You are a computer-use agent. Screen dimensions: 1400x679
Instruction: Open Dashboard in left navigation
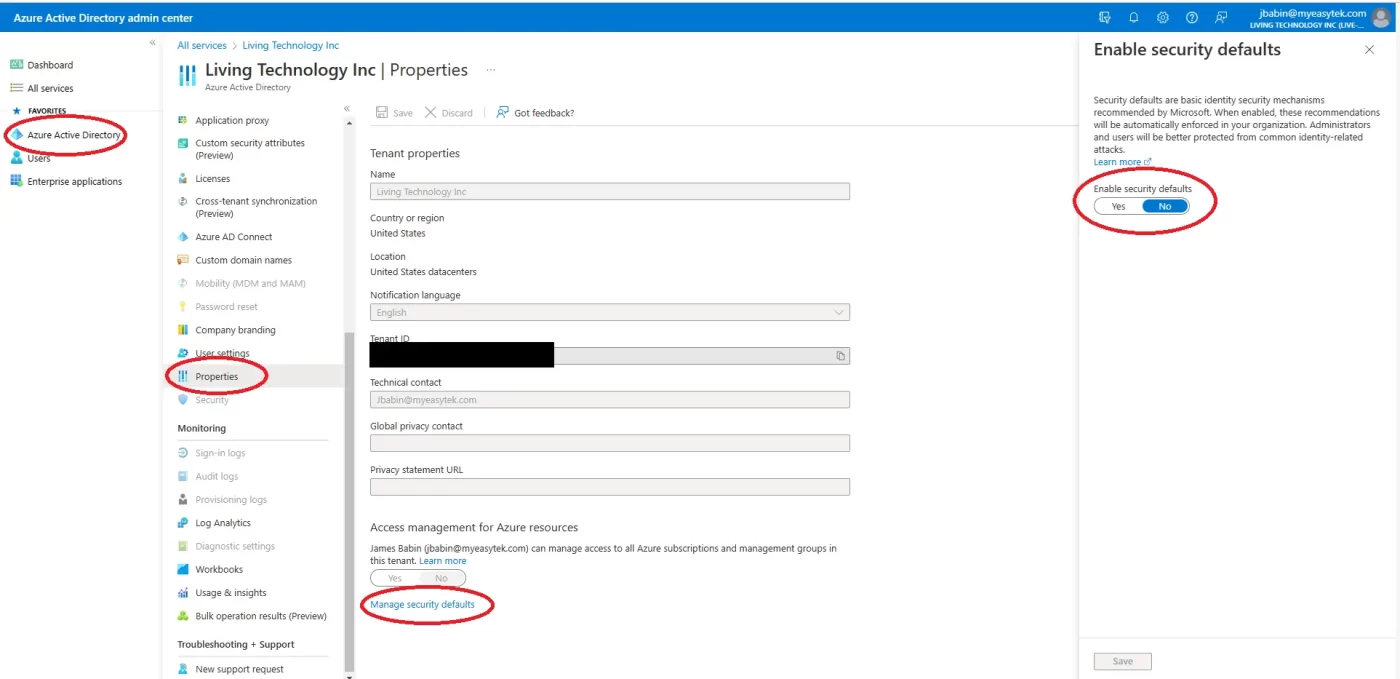[50, 65]
